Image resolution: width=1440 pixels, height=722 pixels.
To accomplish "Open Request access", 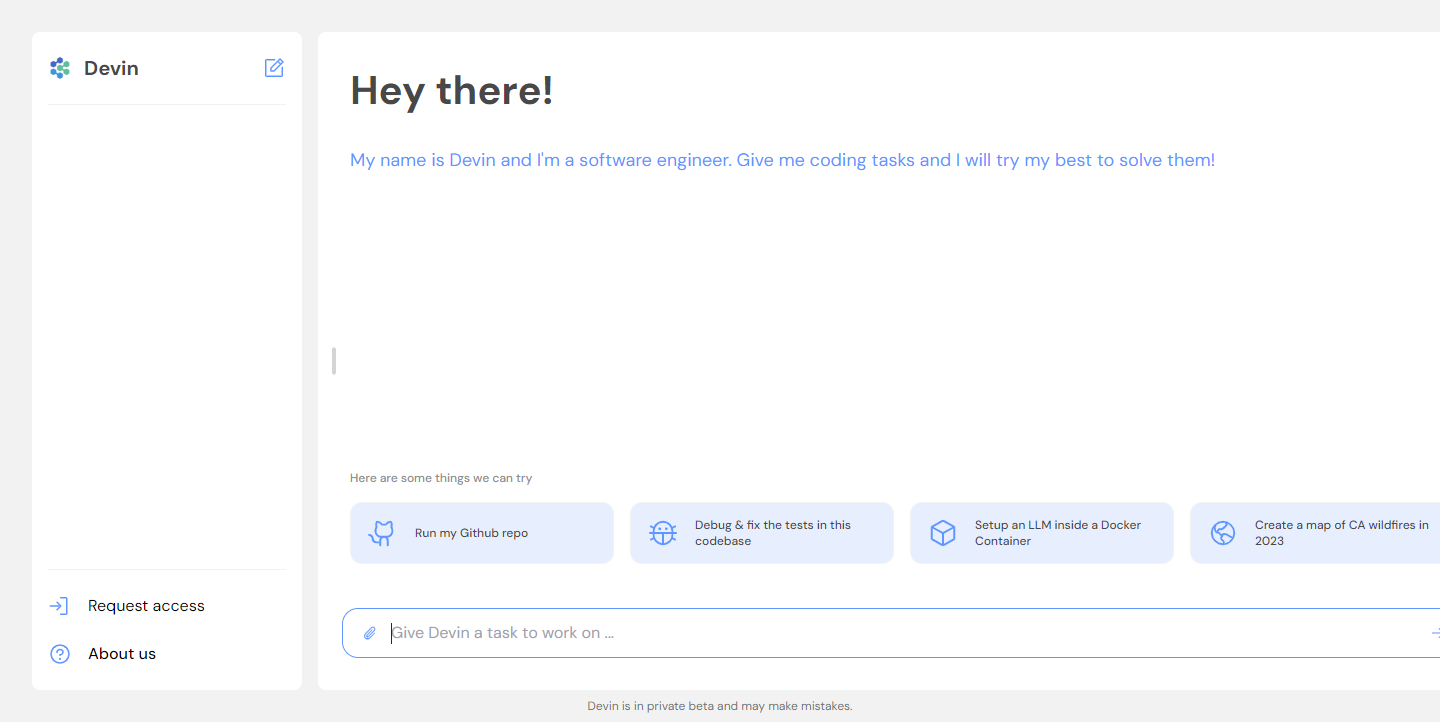I will point(146,606).
